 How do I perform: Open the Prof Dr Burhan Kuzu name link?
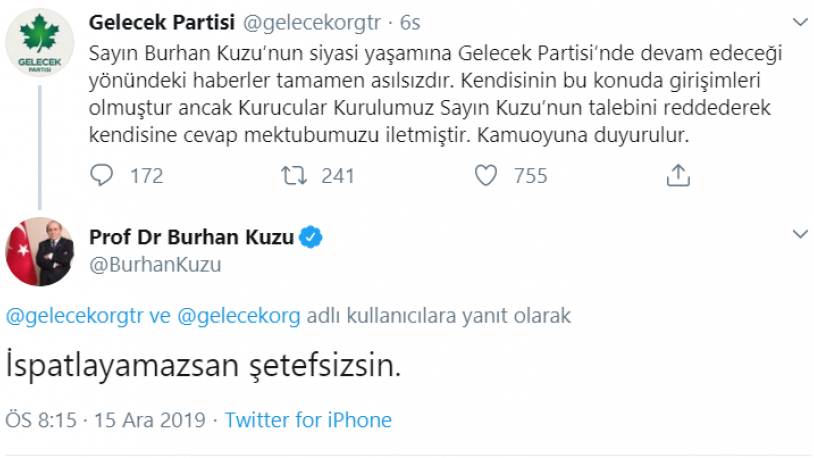tap(192, 238)
